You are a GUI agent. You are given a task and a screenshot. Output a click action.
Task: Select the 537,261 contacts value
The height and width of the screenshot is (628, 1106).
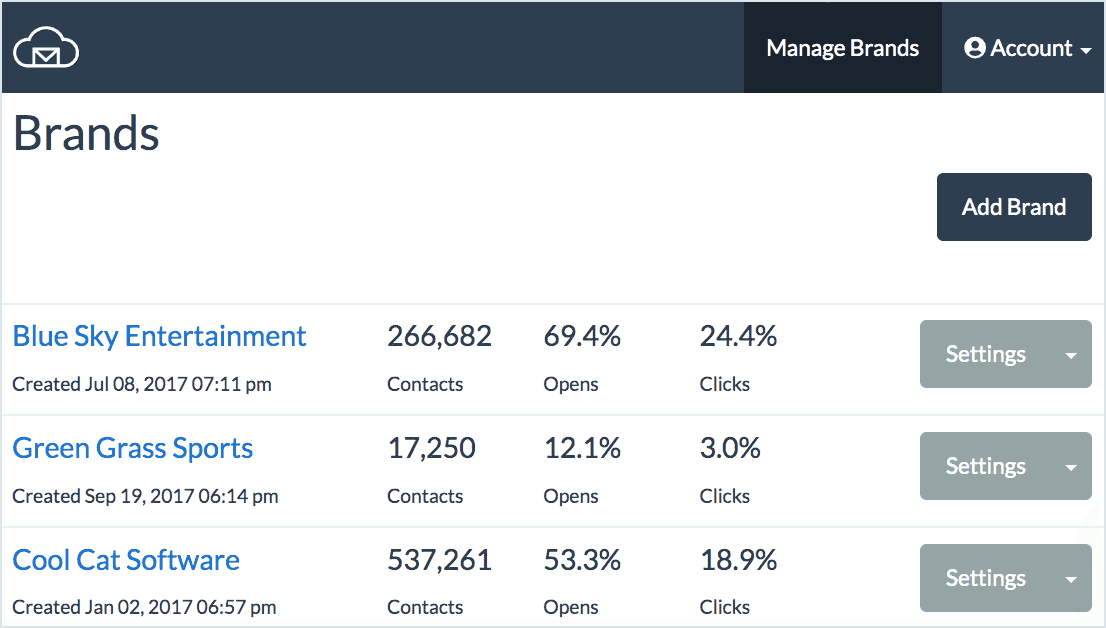pyautogui.click(x=439, y=561)
